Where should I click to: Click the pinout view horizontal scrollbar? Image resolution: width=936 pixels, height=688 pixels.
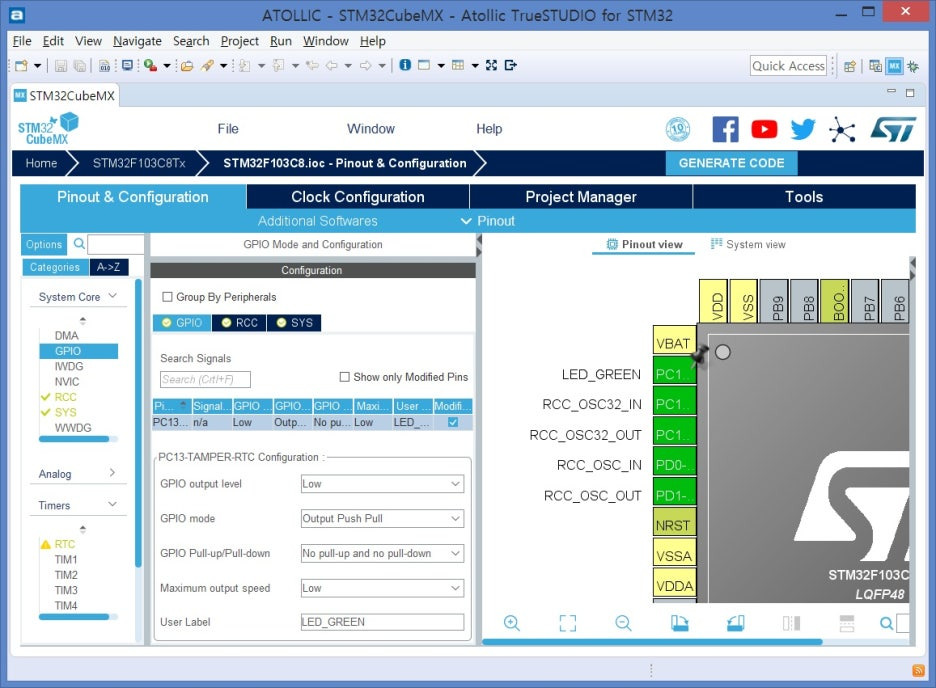click(x=652, y=642)
